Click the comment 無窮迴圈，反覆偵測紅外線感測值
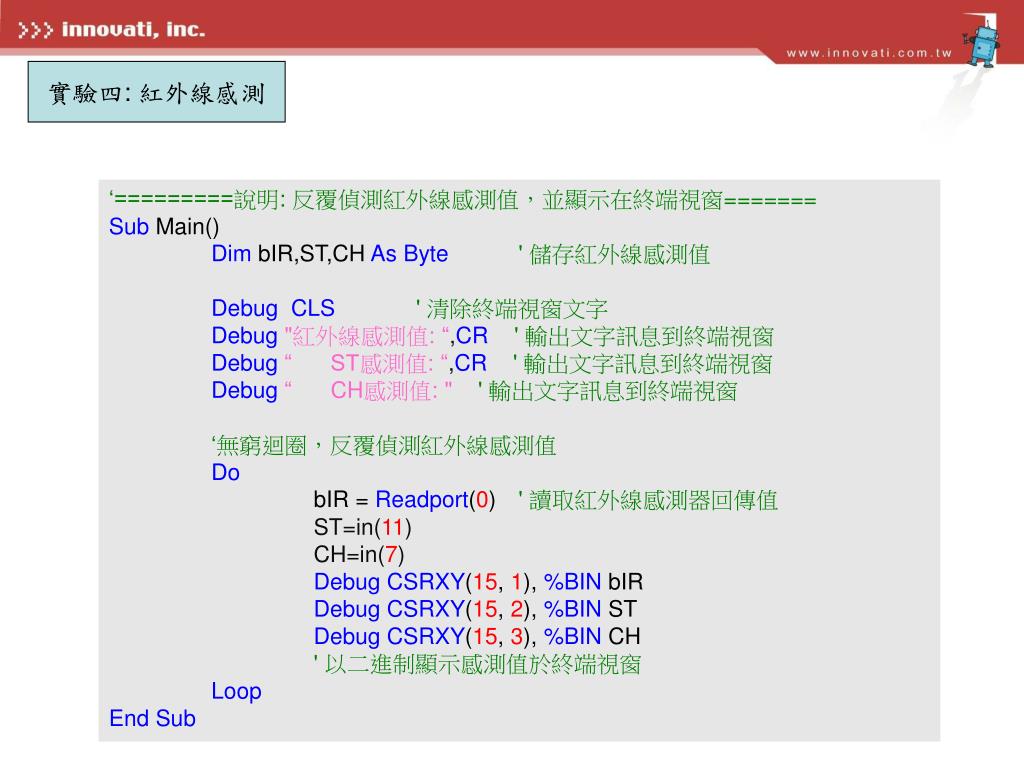This screenshot has height=768, width=1024. click(384, 445)
